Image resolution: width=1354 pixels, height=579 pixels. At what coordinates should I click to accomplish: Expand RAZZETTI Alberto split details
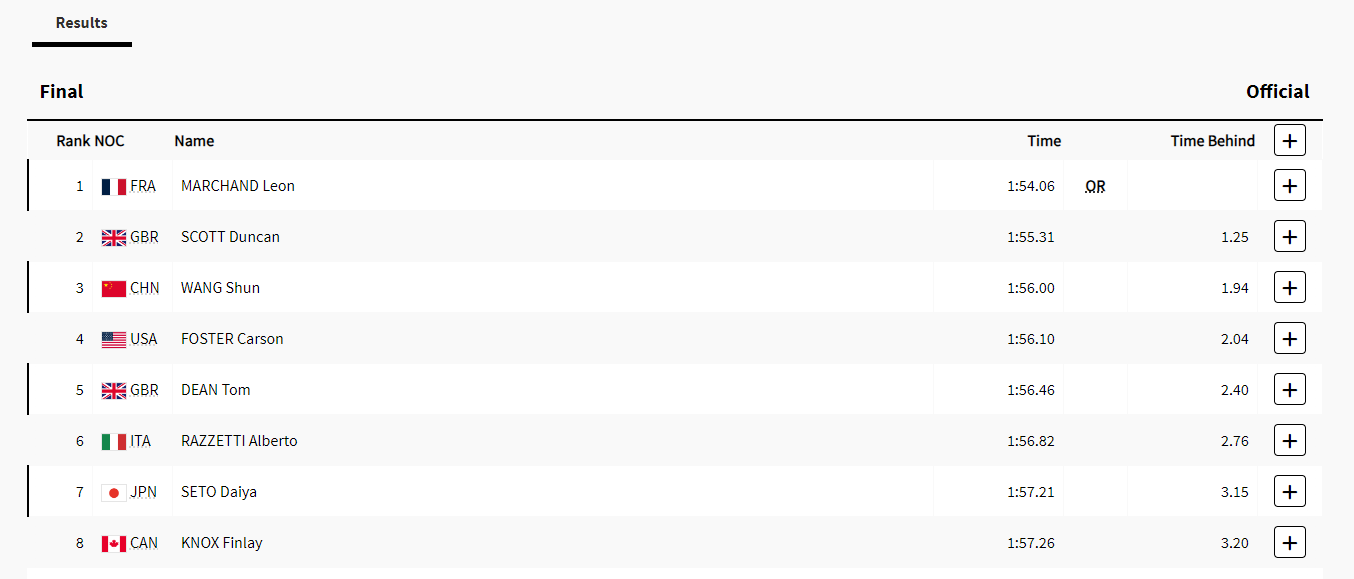[1290, 441]
